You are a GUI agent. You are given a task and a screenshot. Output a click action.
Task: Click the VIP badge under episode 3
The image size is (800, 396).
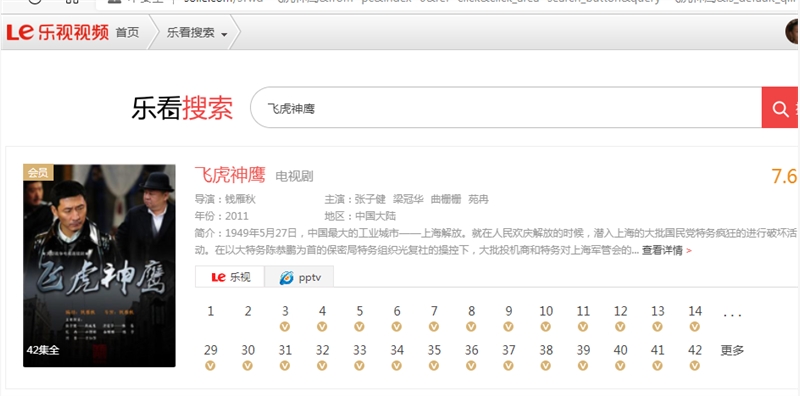(285, 327)
